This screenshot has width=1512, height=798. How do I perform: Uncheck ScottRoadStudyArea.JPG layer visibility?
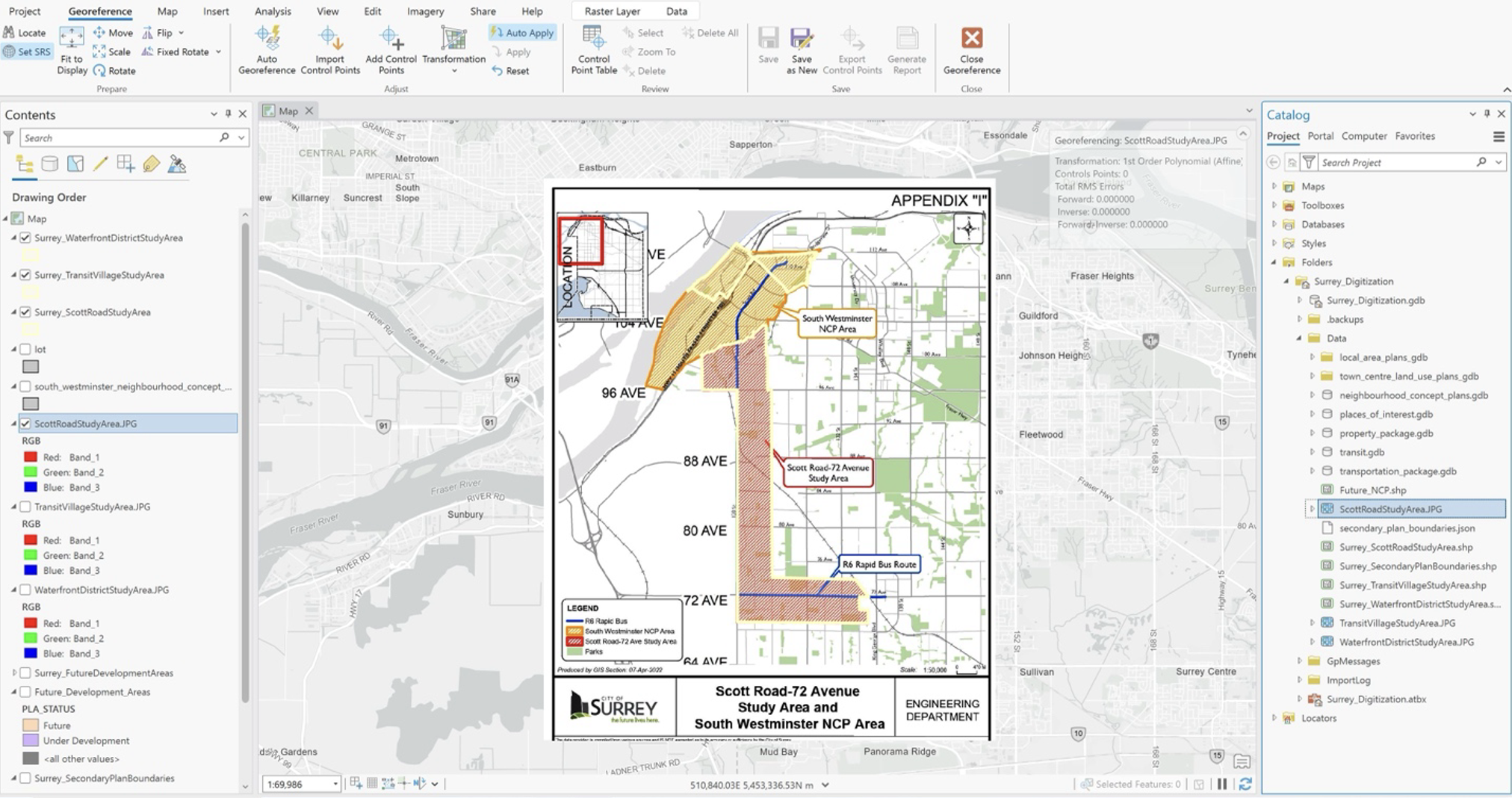[25, 424]
